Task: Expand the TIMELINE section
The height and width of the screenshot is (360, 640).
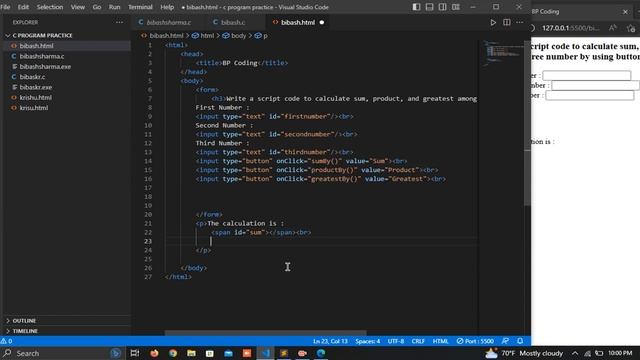Action: coord(25,331)
